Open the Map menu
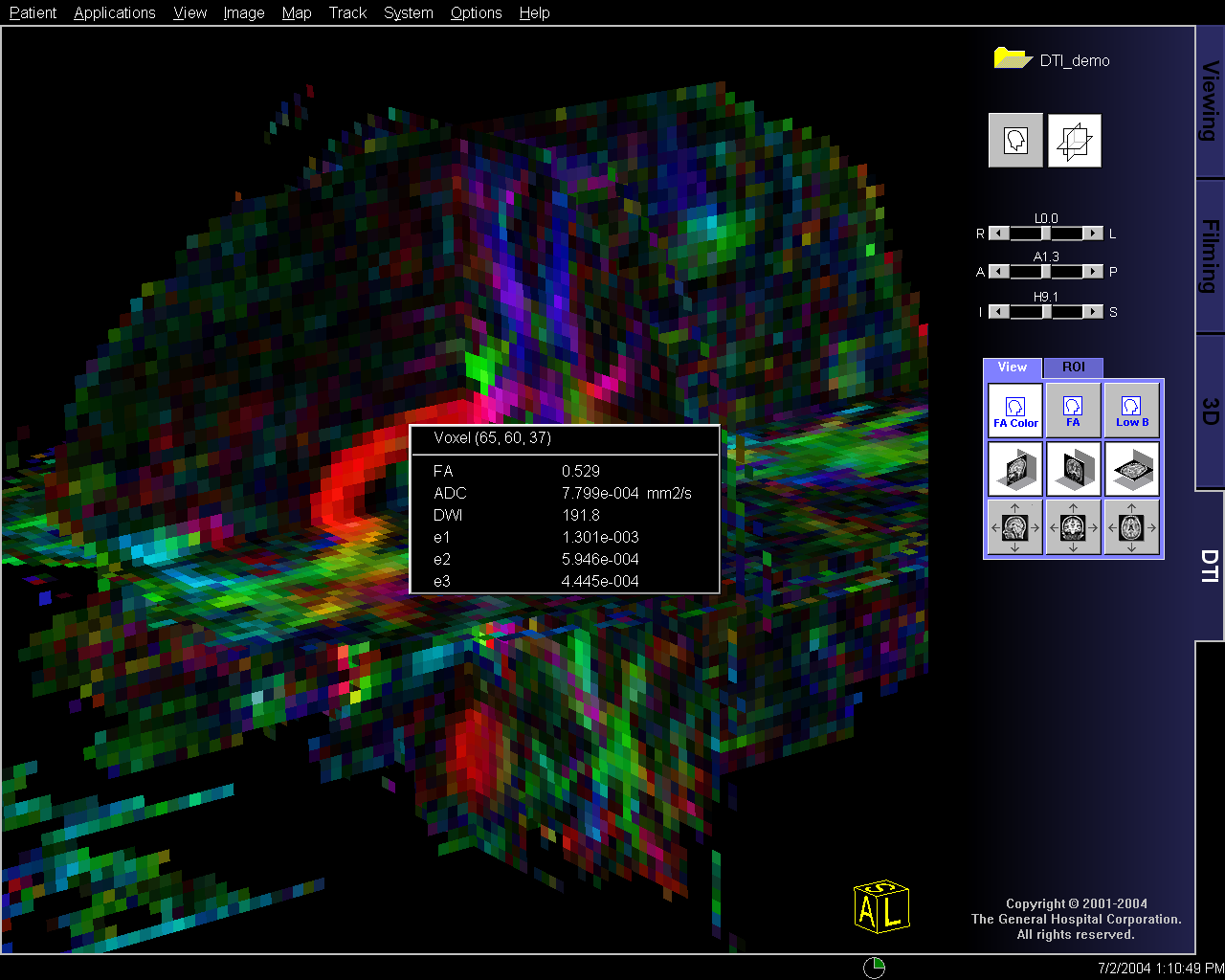The image size is (1225, 980). click(x=297, y=12)
